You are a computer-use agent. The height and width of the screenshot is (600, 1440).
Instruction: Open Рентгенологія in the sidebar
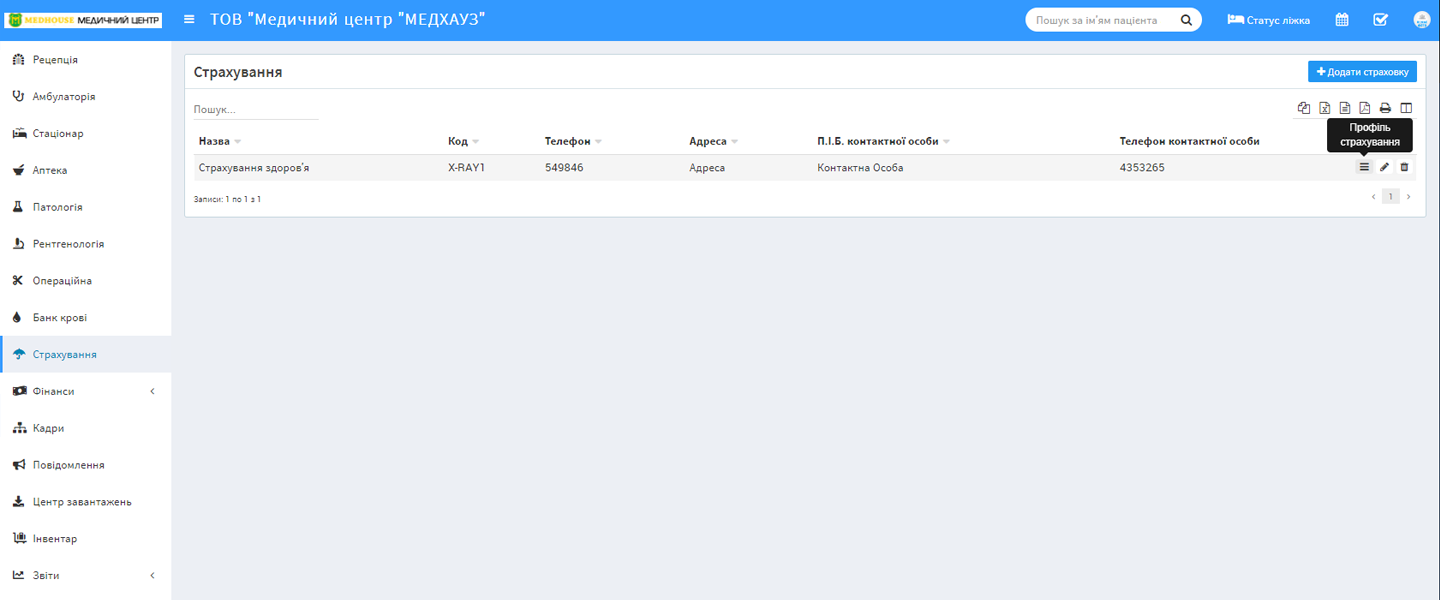86,244
